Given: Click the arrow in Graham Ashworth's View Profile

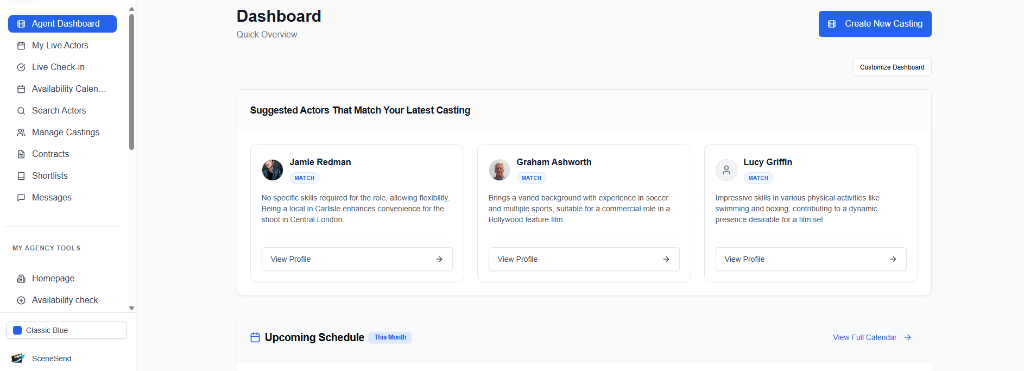Looking at the screenshot, I should tap(666, 259).
